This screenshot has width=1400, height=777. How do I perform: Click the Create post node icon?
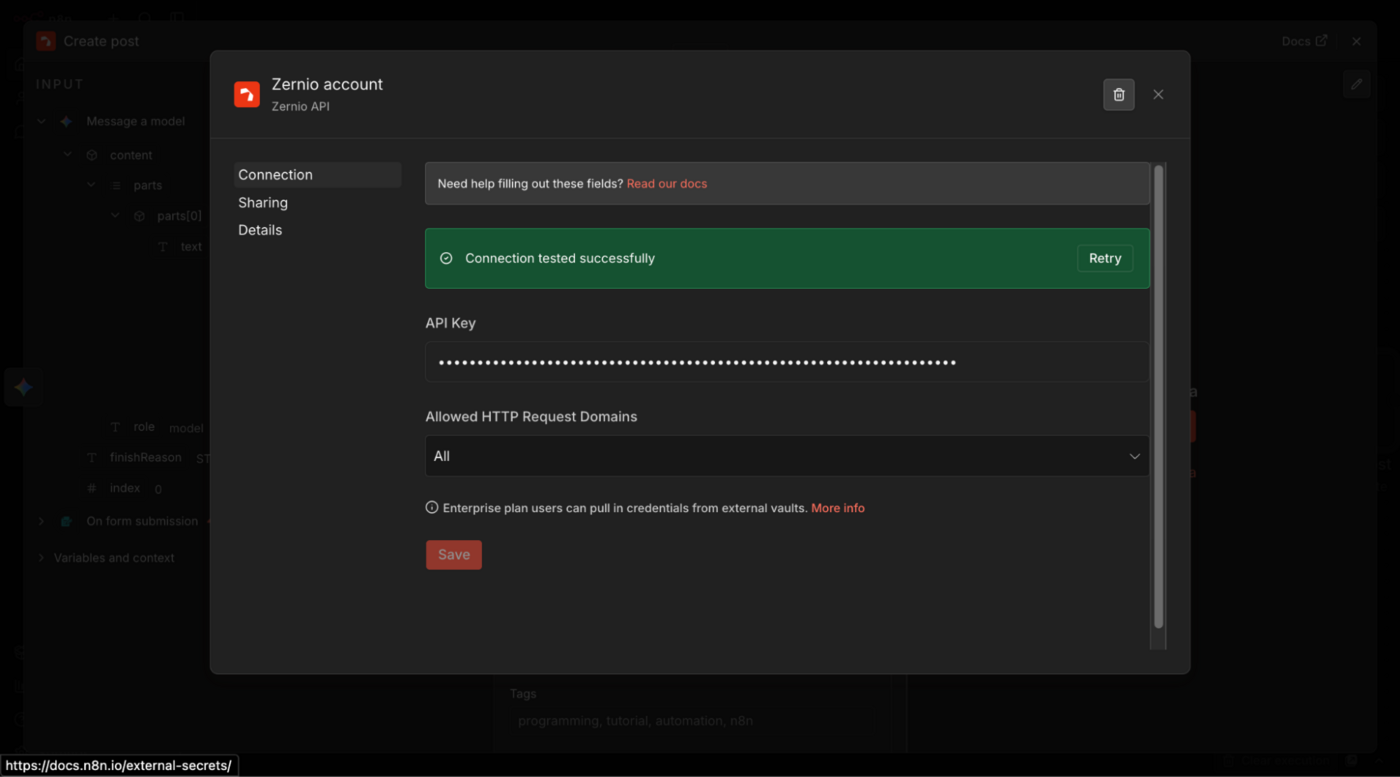45,41
